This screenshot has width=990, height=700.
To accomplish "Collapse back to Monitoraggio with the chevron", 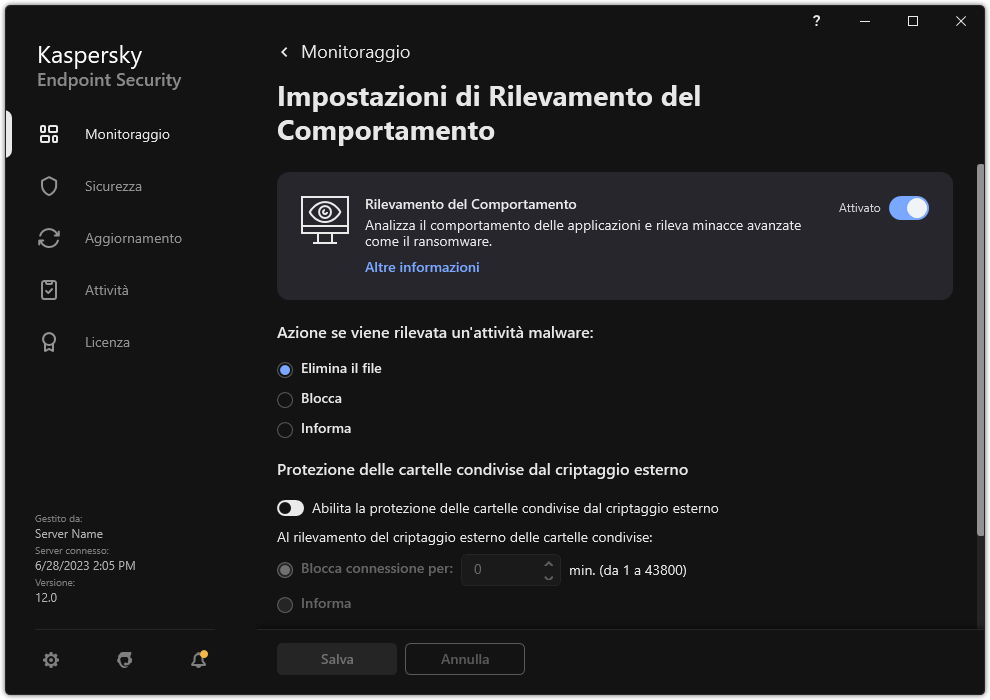I will 283,51.
